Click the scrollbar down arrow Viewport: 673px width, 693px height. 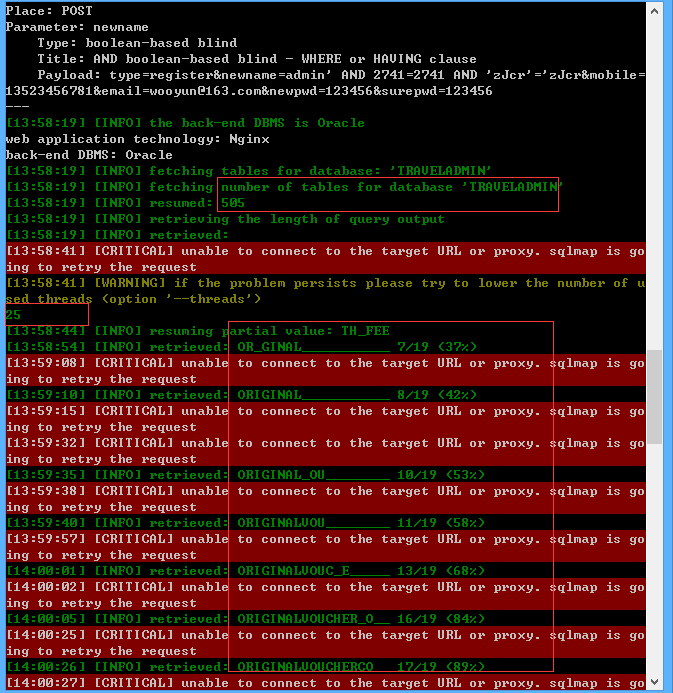[654, 682]
